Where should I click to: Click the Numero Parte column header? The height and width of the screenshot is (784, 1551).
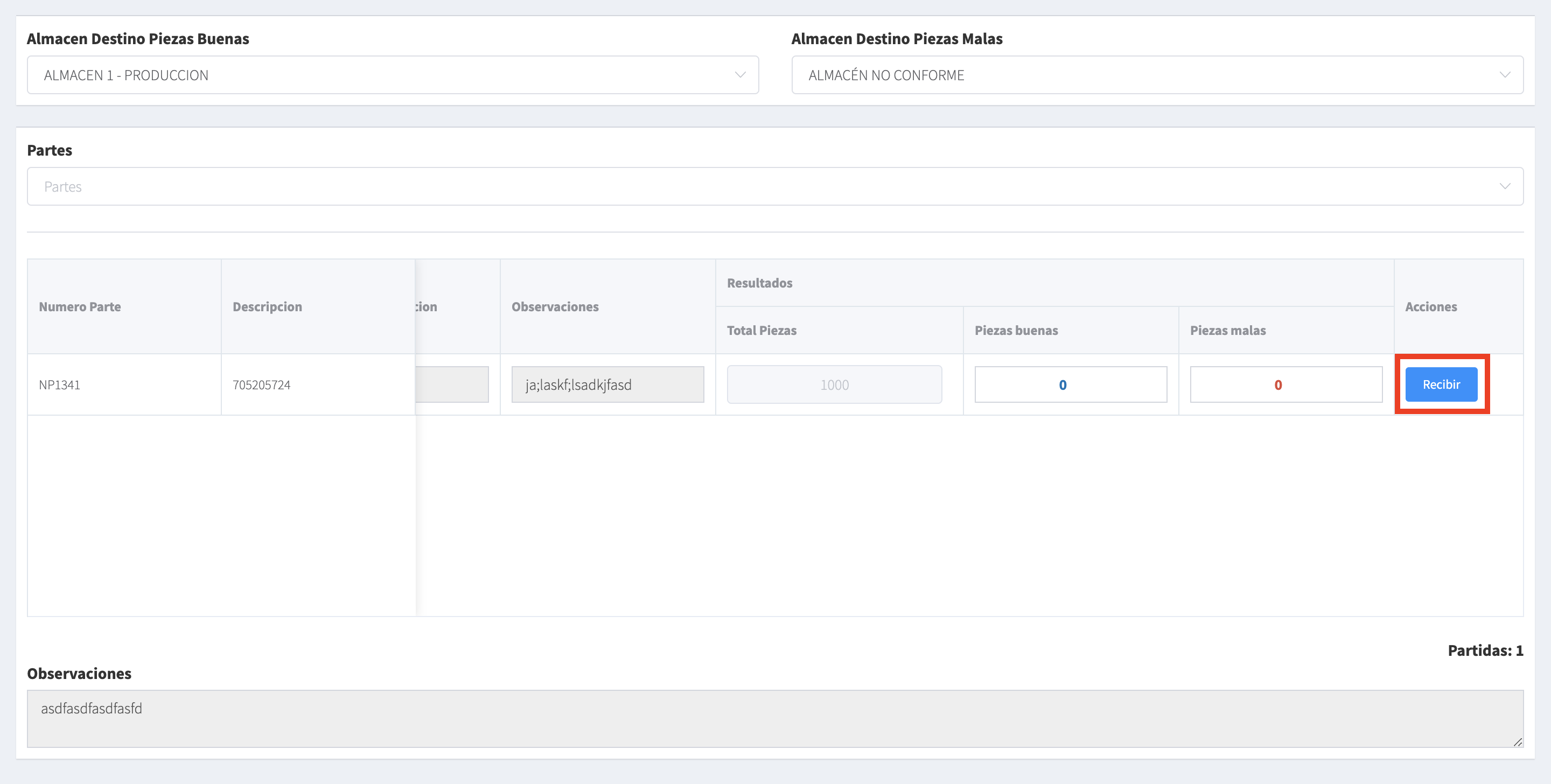pyautogui.click(x=80, y=306)
